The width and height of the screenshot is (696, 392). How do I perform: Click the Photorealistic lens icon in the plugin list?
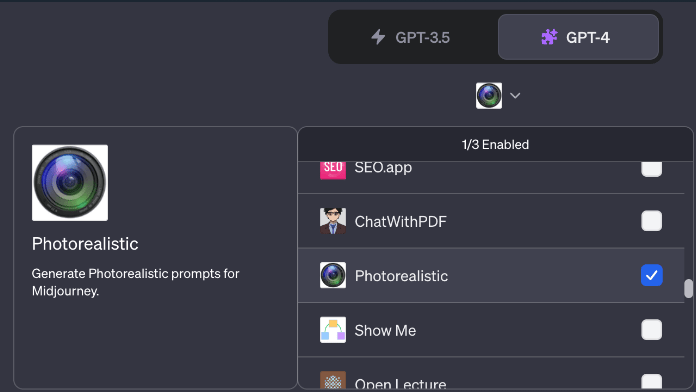[x=333, y=275]
